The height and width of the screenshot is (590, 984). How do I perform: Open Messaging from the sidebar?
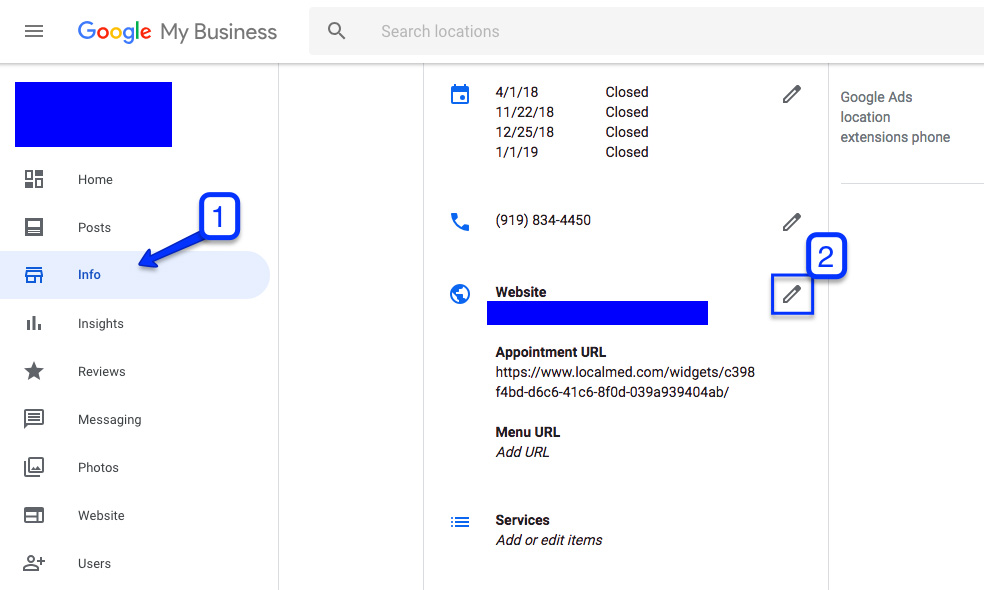tap(109, 420)
